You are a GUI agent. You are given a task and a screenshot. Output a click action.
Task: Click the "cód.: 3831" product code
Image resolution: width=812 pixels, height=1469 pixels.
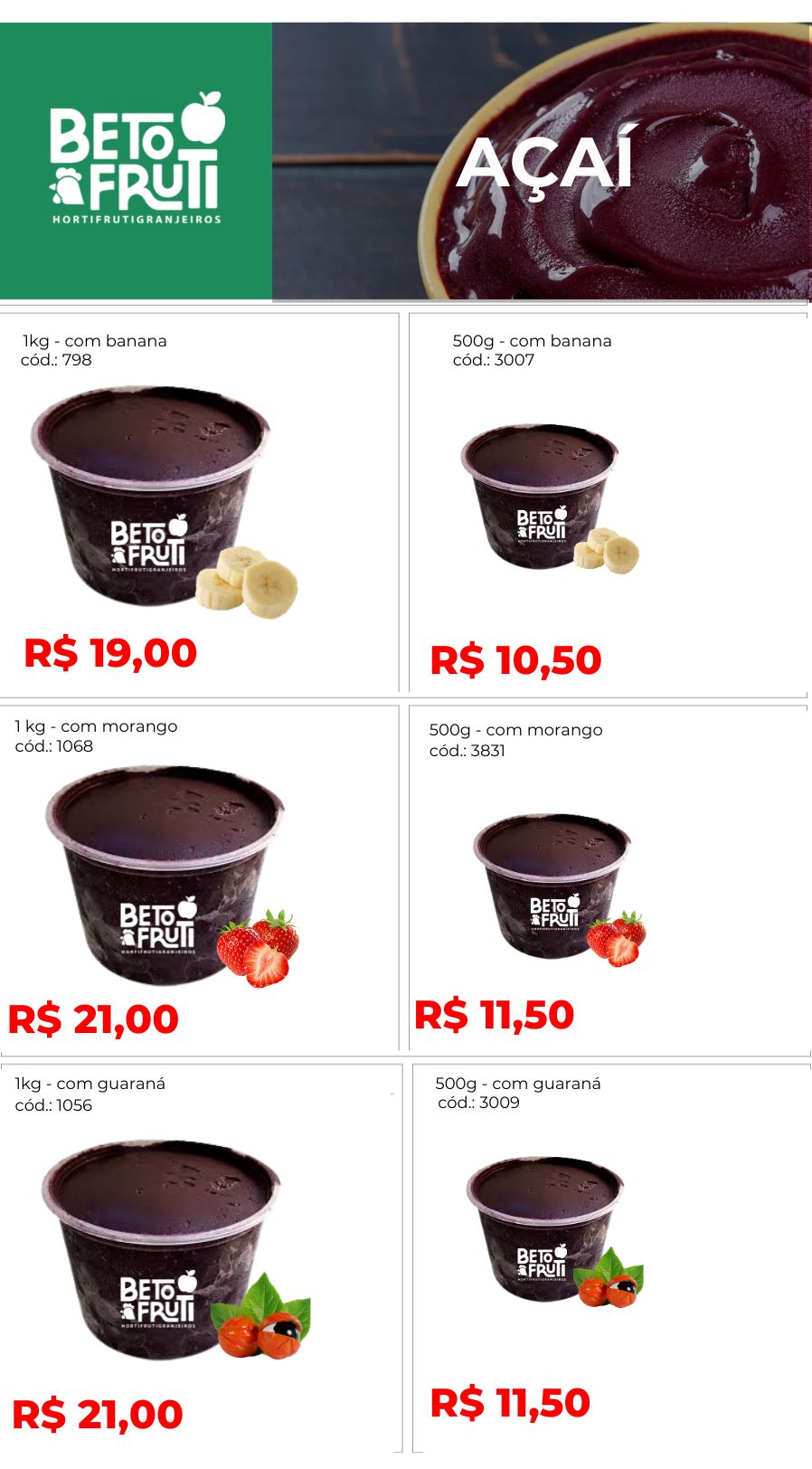click(x=467, y=751)
